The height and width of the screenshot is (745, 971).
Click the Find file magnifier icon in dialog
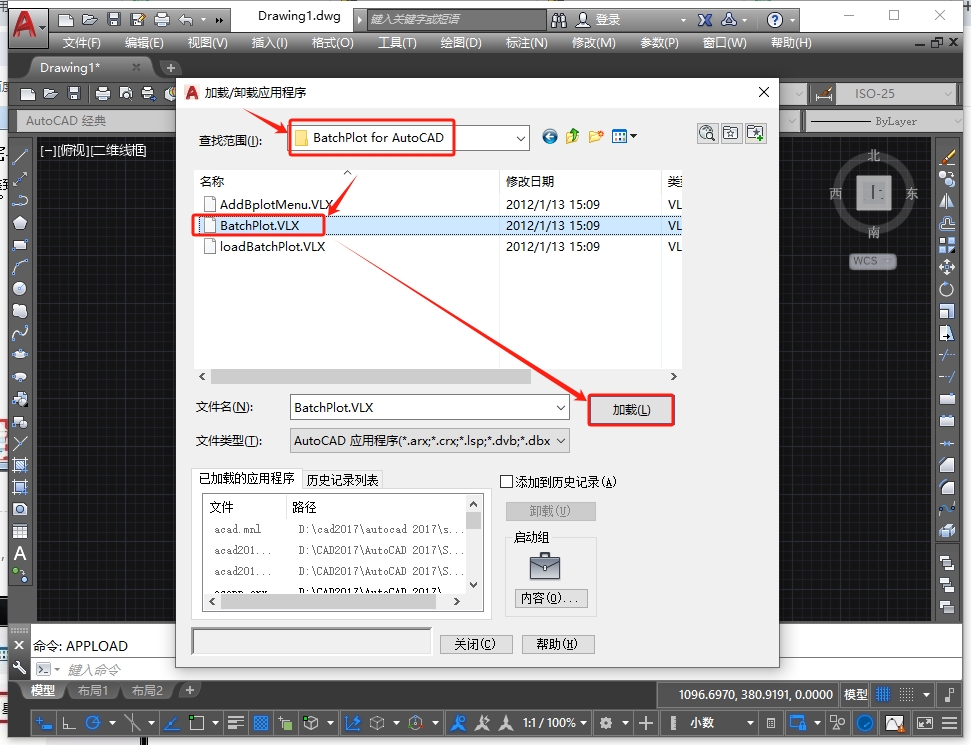(707, 133)
